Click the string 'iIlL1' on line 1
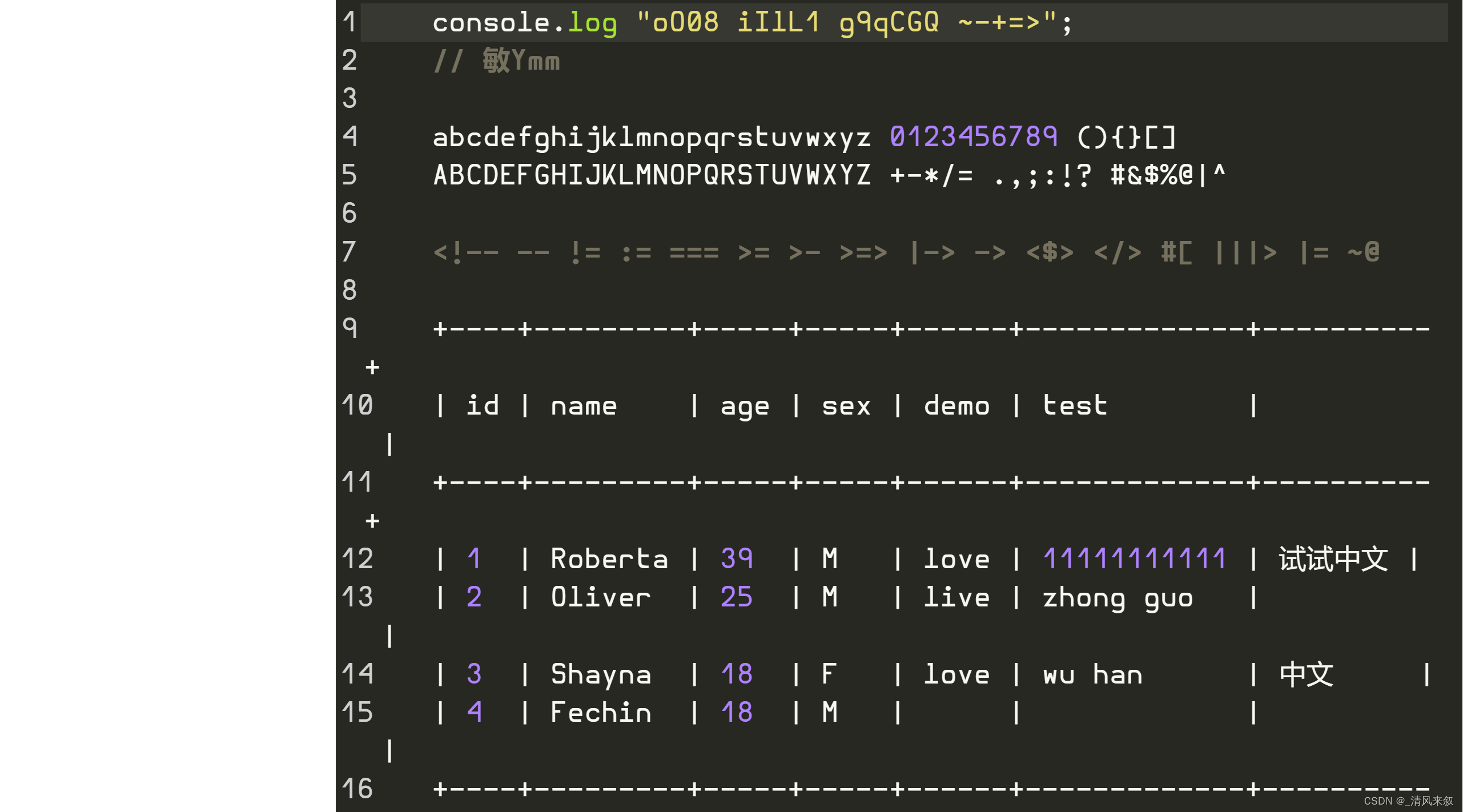The height and width of the screenshot is (812, 1463). [779, 23]
